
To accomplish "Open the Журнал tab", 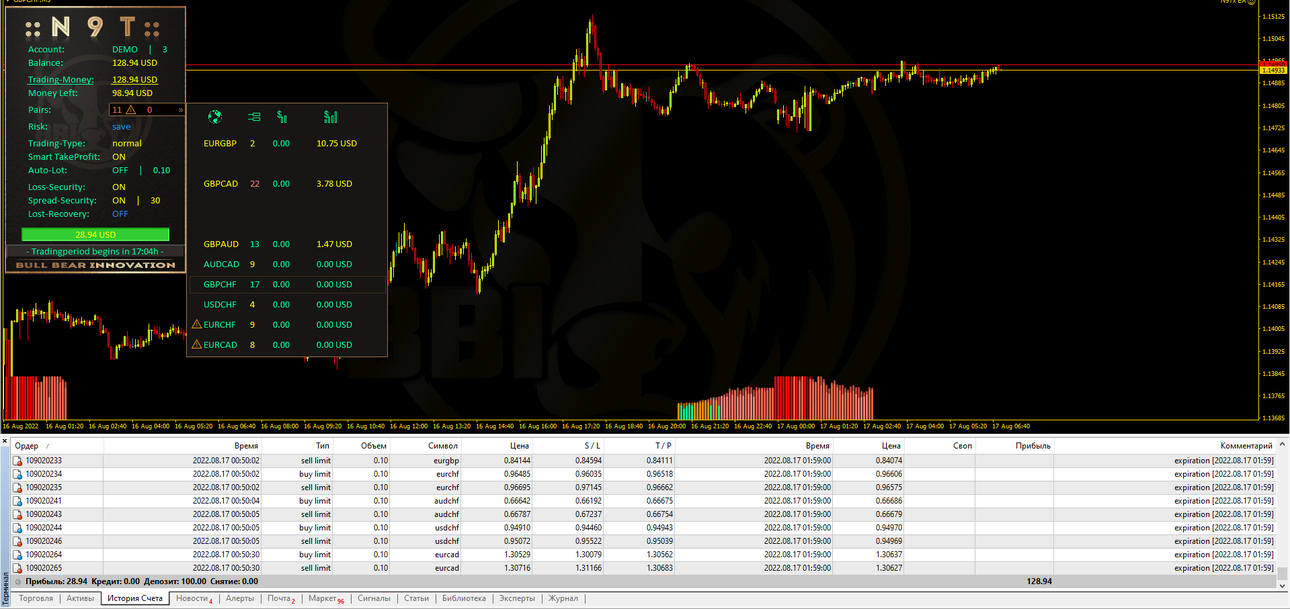I will [563, 598].
